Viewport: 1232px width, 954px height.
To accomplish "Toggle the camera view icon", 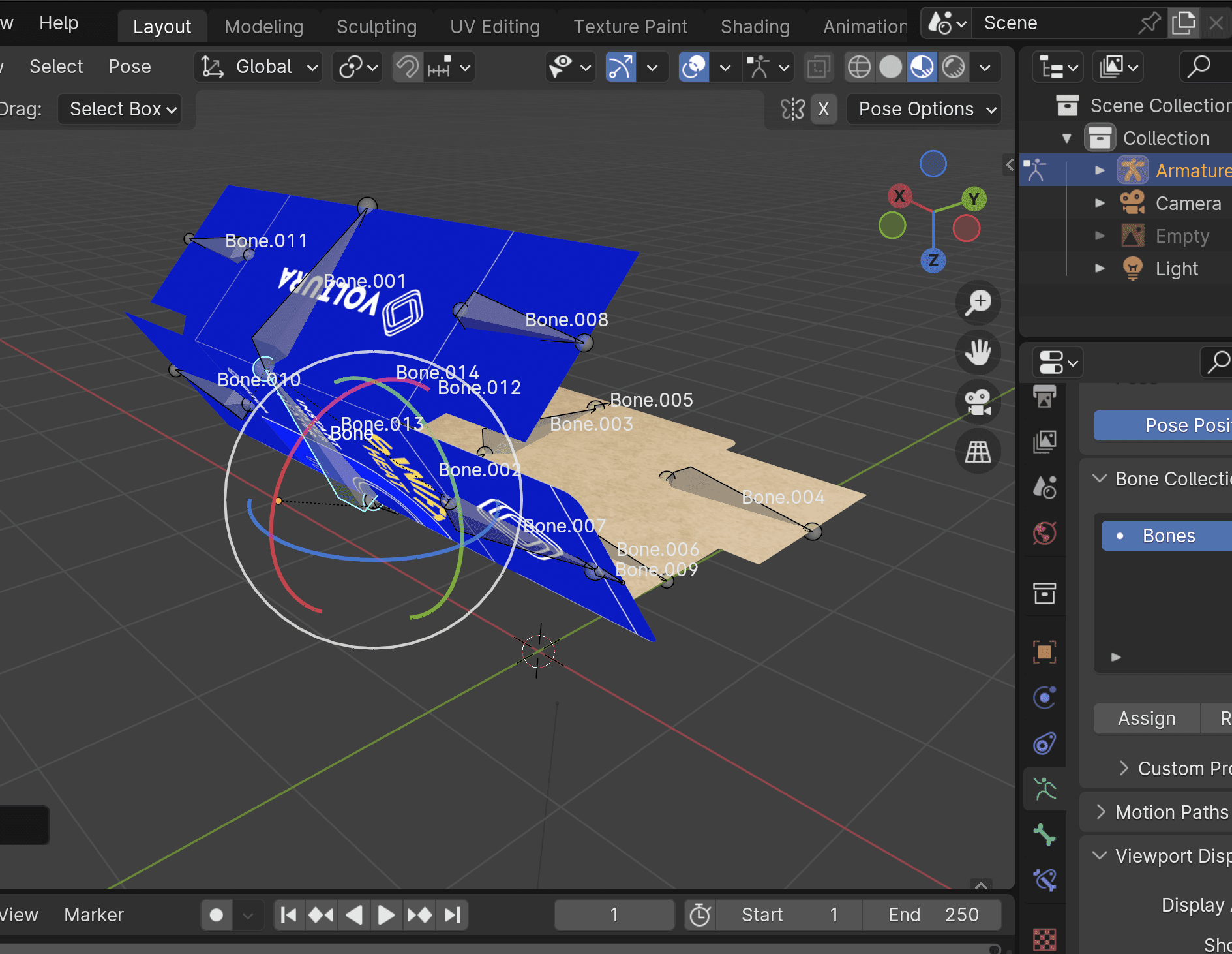I will (978, 402).
